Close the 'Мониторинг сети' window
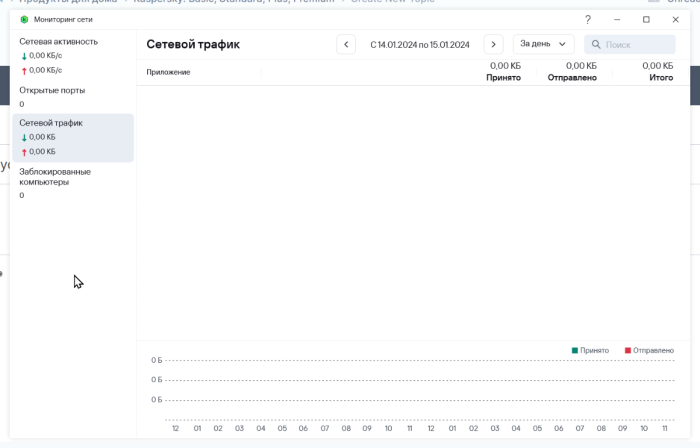 pos(675,20)
